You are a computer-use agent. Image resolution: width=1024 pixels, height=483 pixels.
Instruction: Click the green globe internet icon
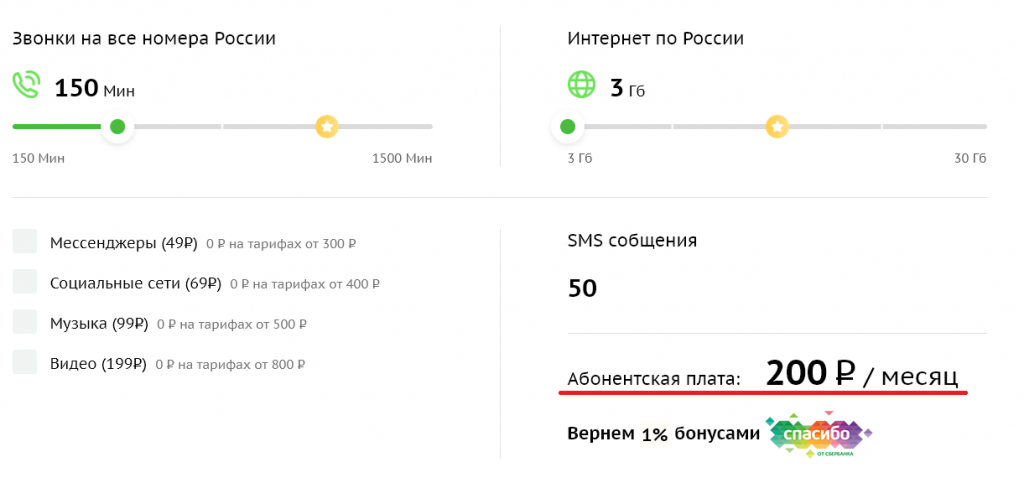581,84
